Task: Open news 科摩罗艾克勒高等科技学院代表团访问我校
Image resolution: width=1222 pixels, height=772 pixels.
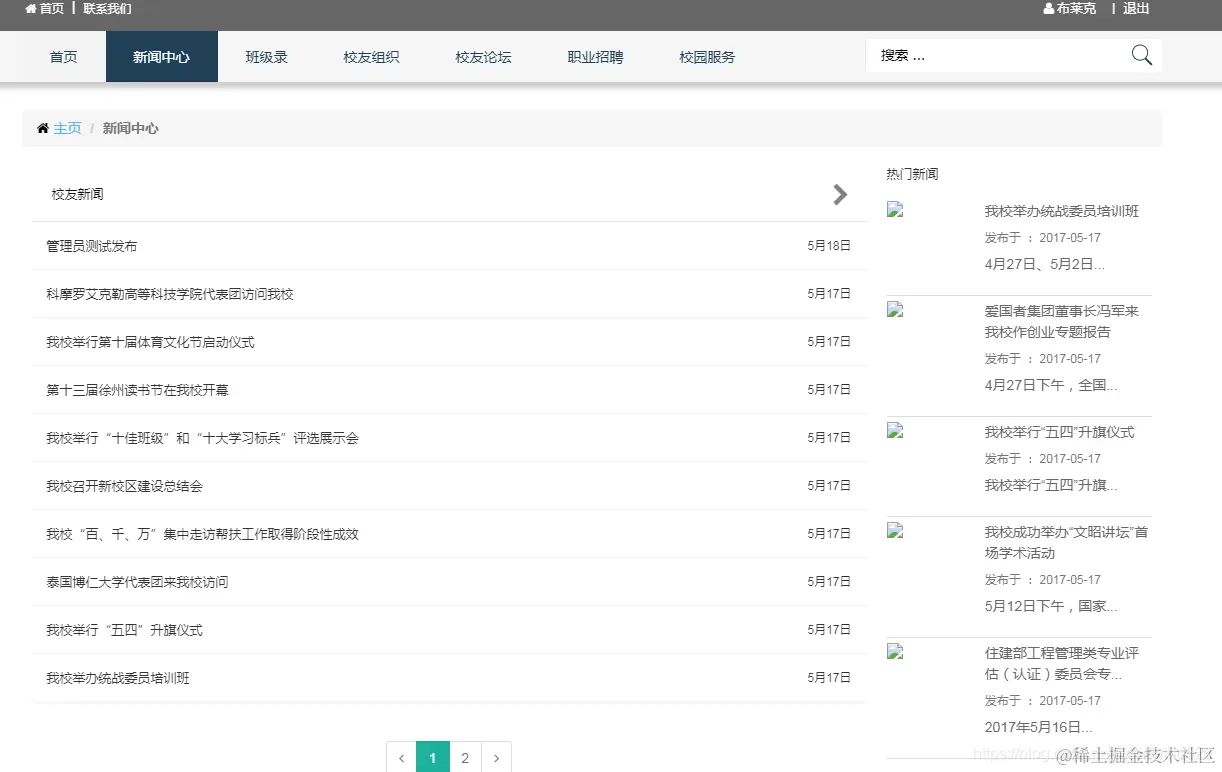Action: (170, 294)
